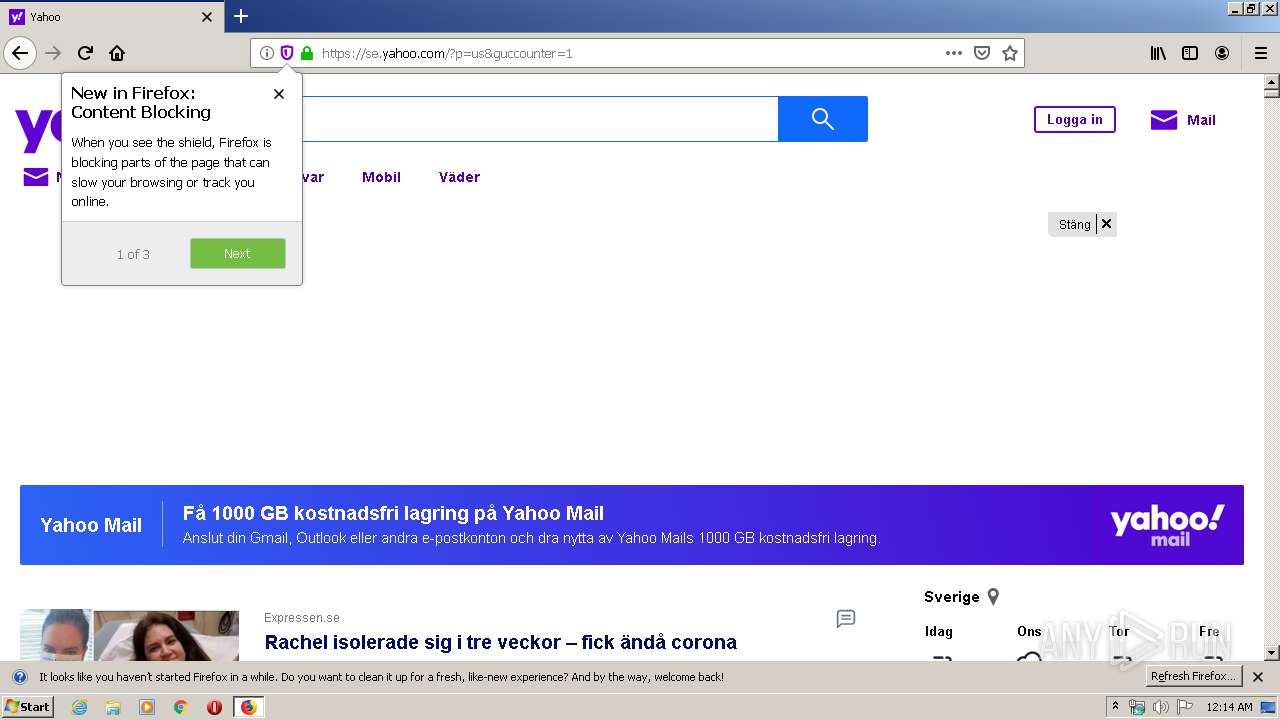Launch Opera from the taskbar
Screen dimensions: 1280x720
tap(214, 707)
